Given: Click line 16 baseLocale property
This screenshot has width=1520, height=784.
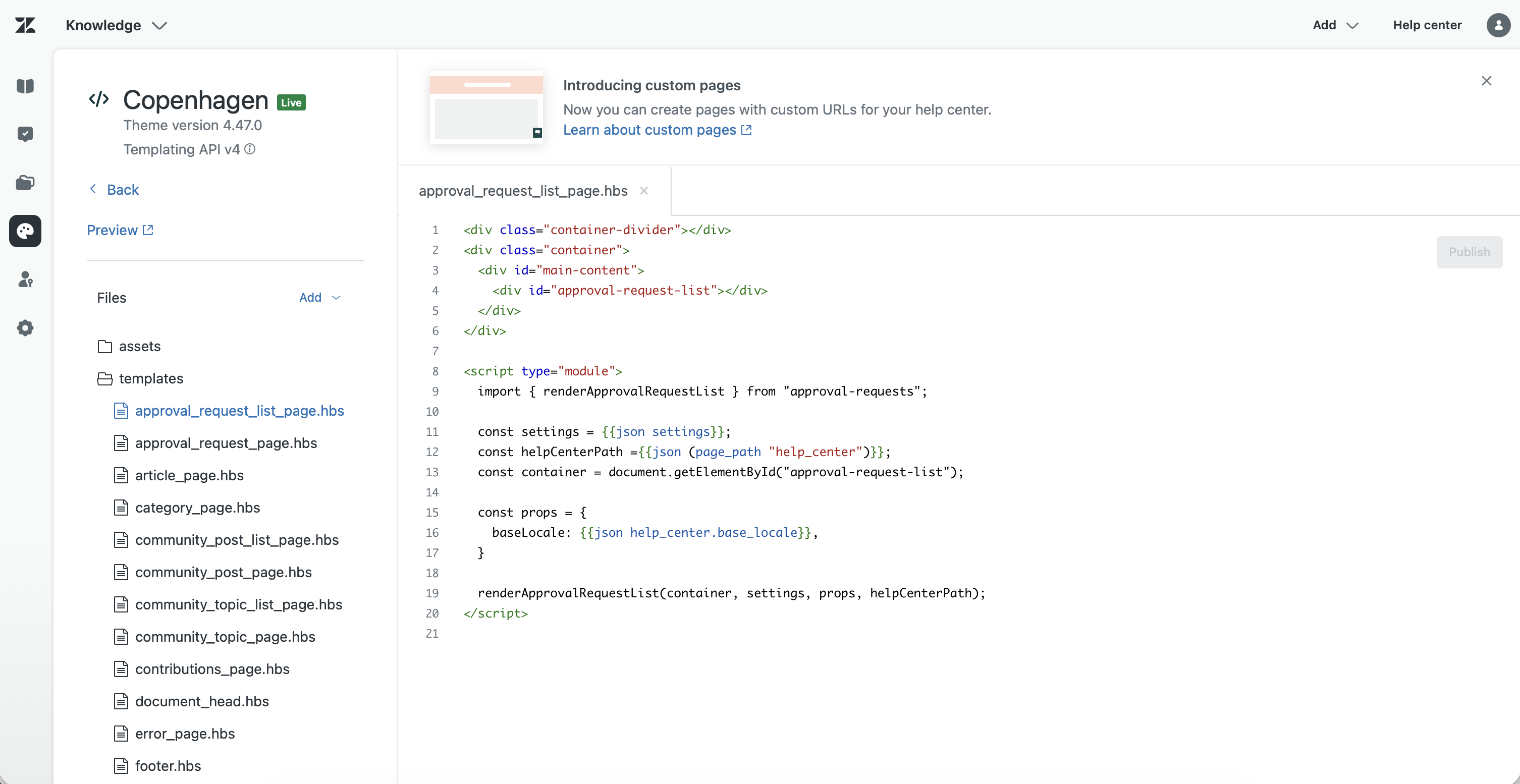Looking at the screenshot, I should pyautogui.click(x=655, y=533).
